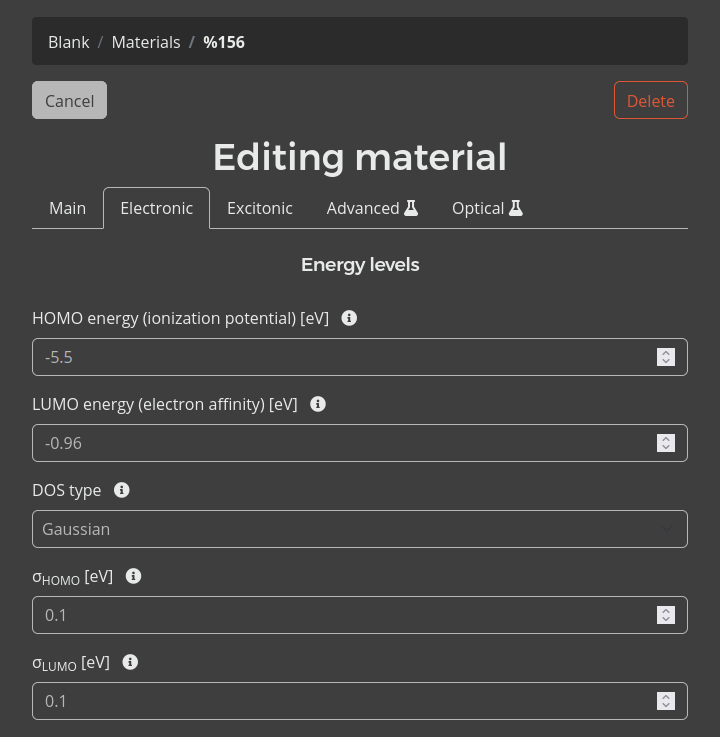The width and height of the screenshot is (720, 737).
Task: Click the DOS type info icon
Action: 122,490
